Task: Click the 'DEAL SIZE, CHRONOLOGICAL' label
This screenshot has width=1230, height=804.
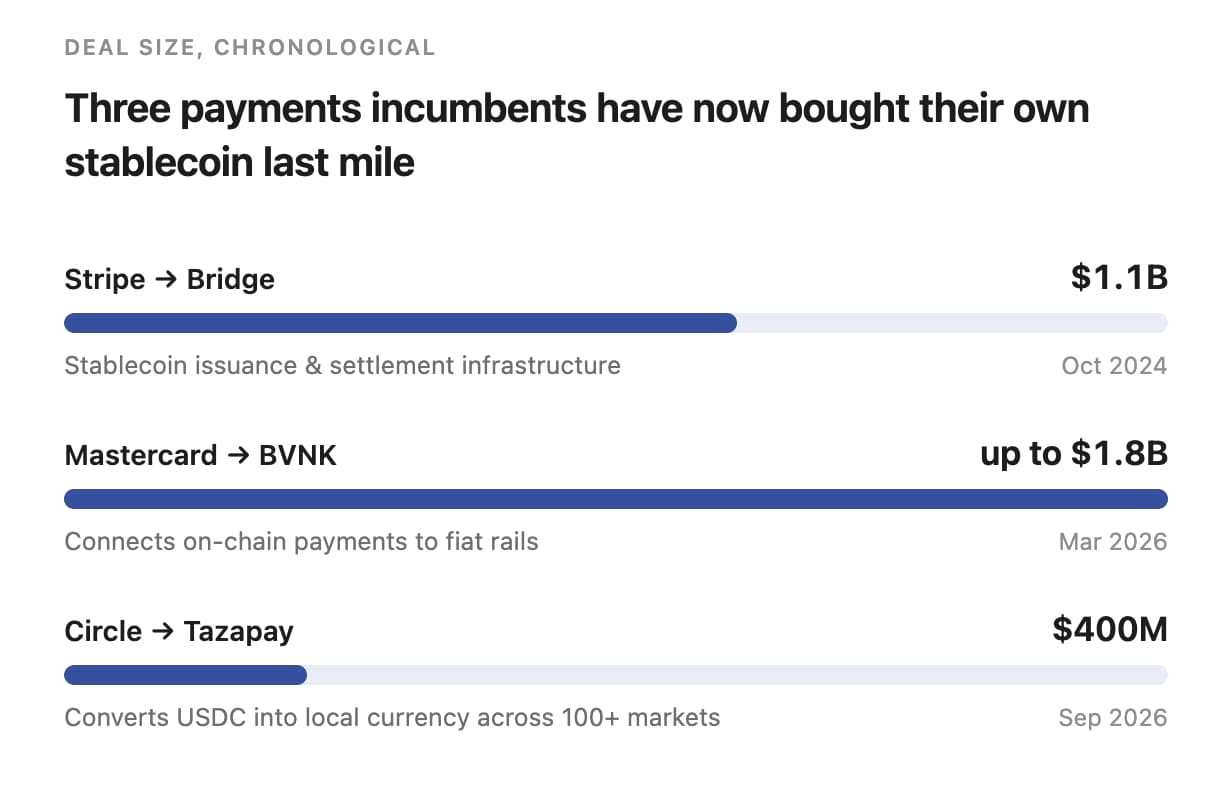Action: [x=250, y=47]
